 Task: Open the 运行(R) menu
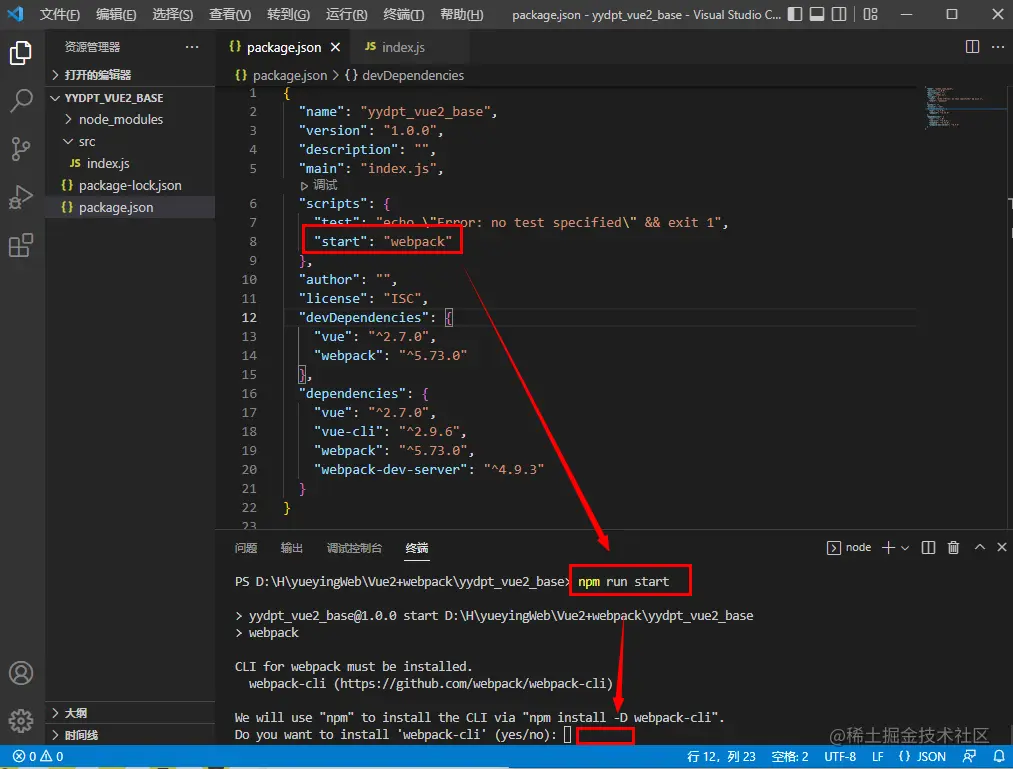pos(346,14)
